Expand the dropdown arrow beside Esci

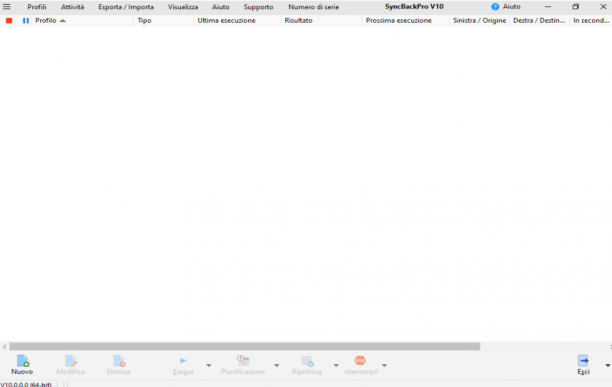608,366
